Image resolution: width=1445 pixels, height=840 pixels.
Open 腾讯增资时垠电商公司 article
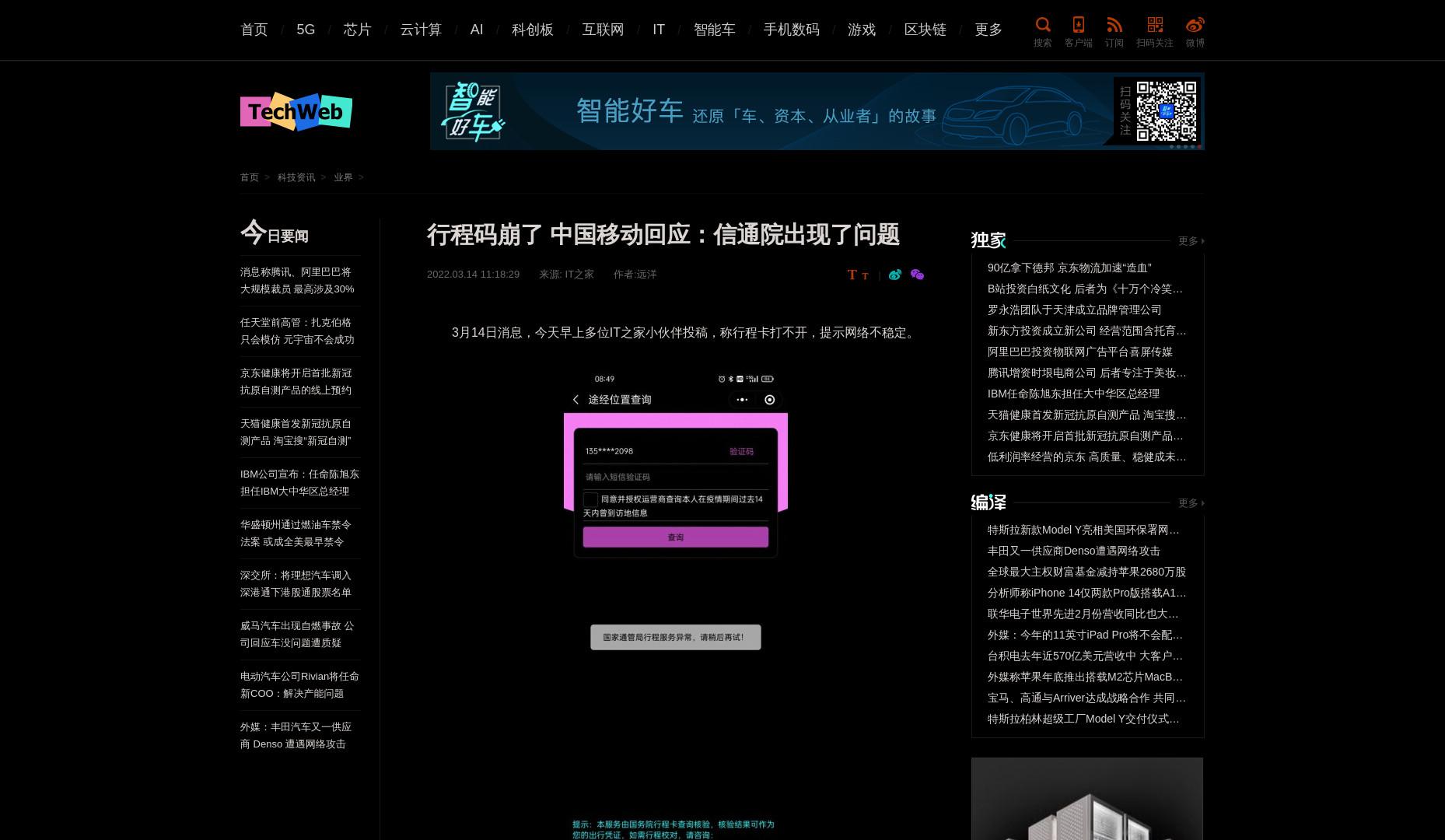pyautogui.click(x=1087, y=373)
